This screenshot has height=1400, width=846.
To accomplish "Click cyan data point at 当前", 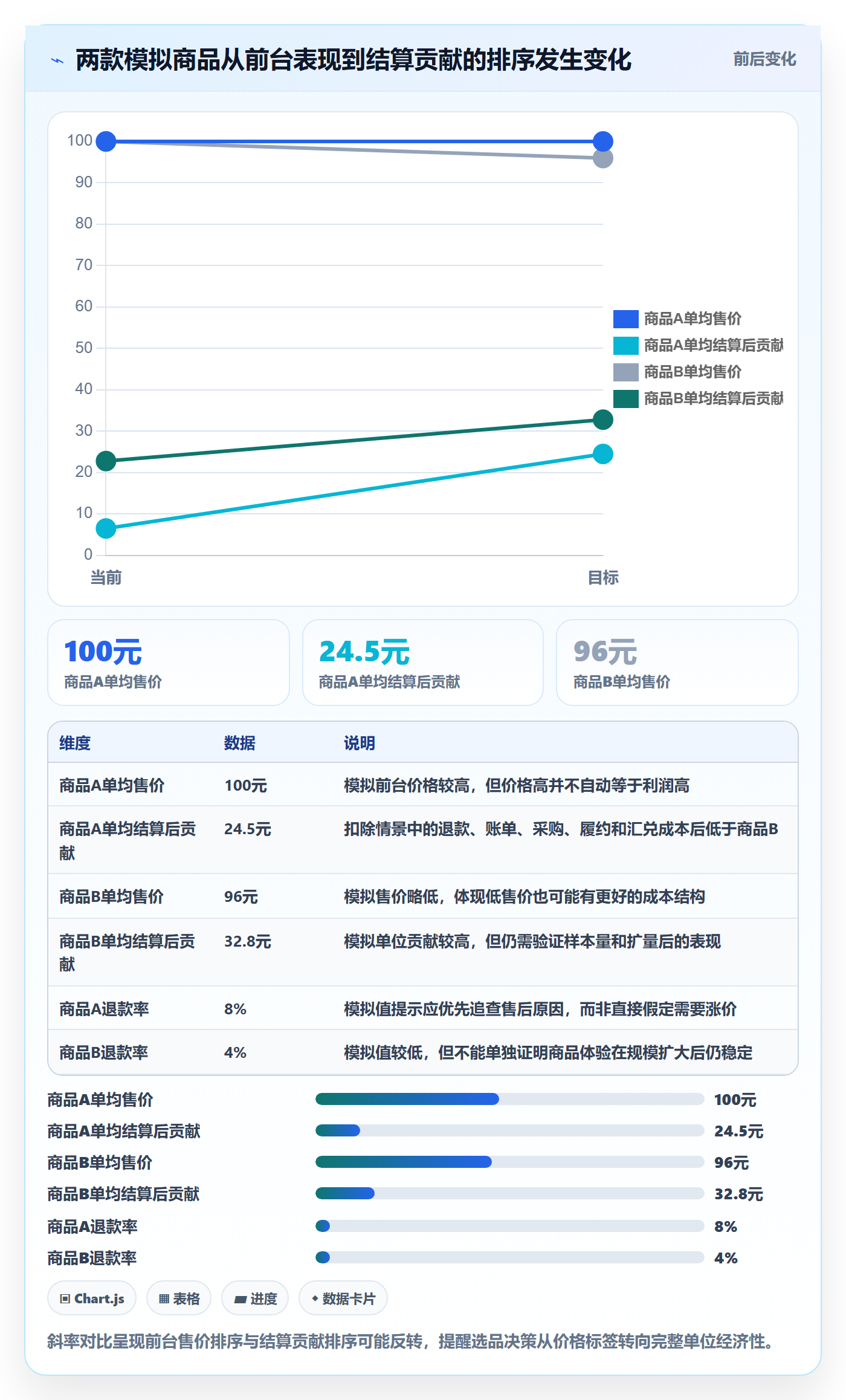I will pos(106,528).
